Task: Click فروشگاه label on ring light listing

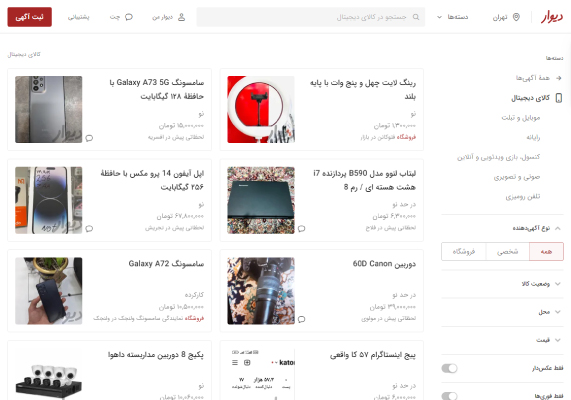Action: pyautogui.click(x=406, y=137)
